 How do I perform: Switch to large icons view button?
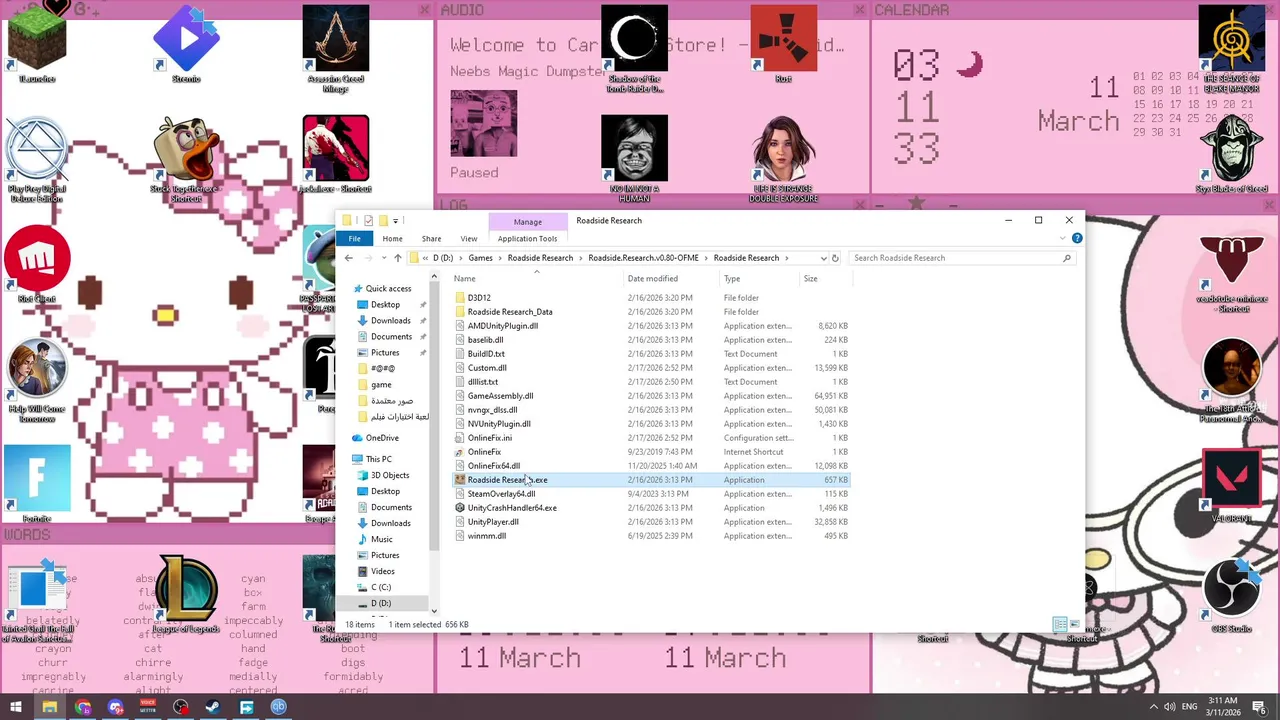[x=1075, y=625]
